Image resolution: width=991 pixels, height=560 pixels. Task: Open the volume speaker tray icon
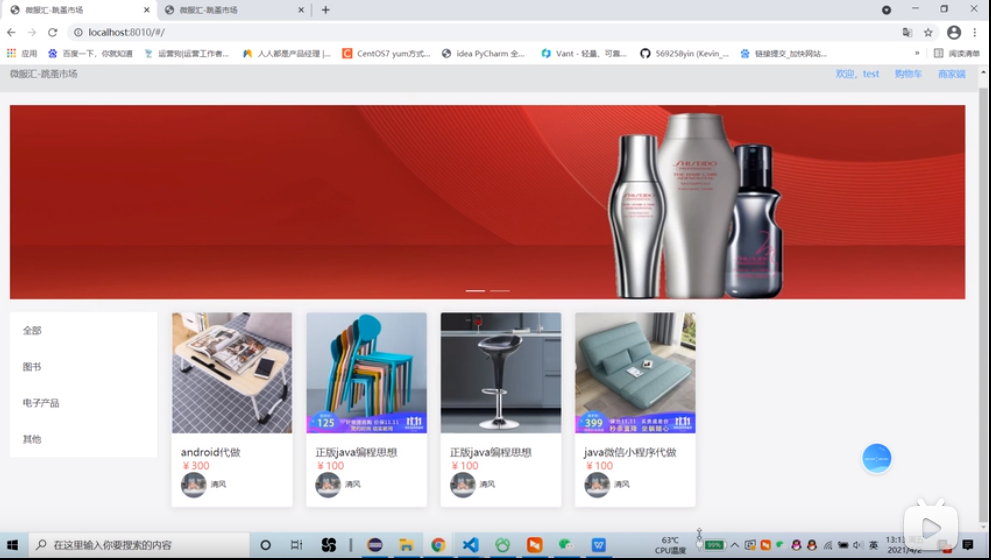point(858,545)
